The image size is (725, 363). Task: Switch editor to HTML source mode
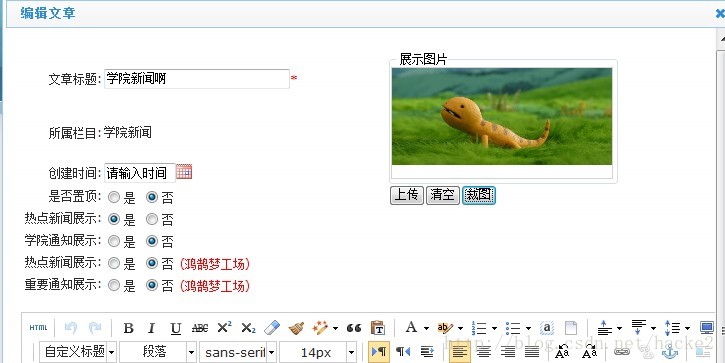click(38, 328)
